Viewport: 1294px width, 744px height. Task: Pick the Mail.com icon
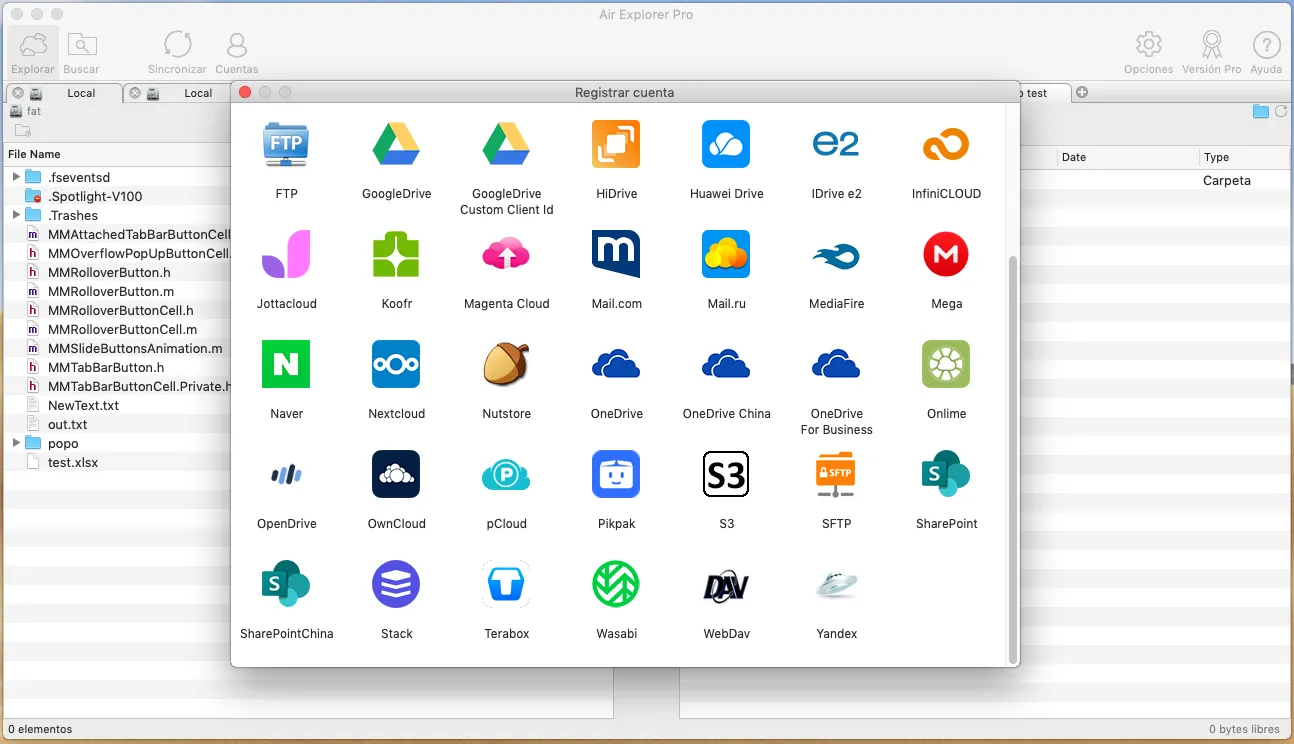[616, 254]
